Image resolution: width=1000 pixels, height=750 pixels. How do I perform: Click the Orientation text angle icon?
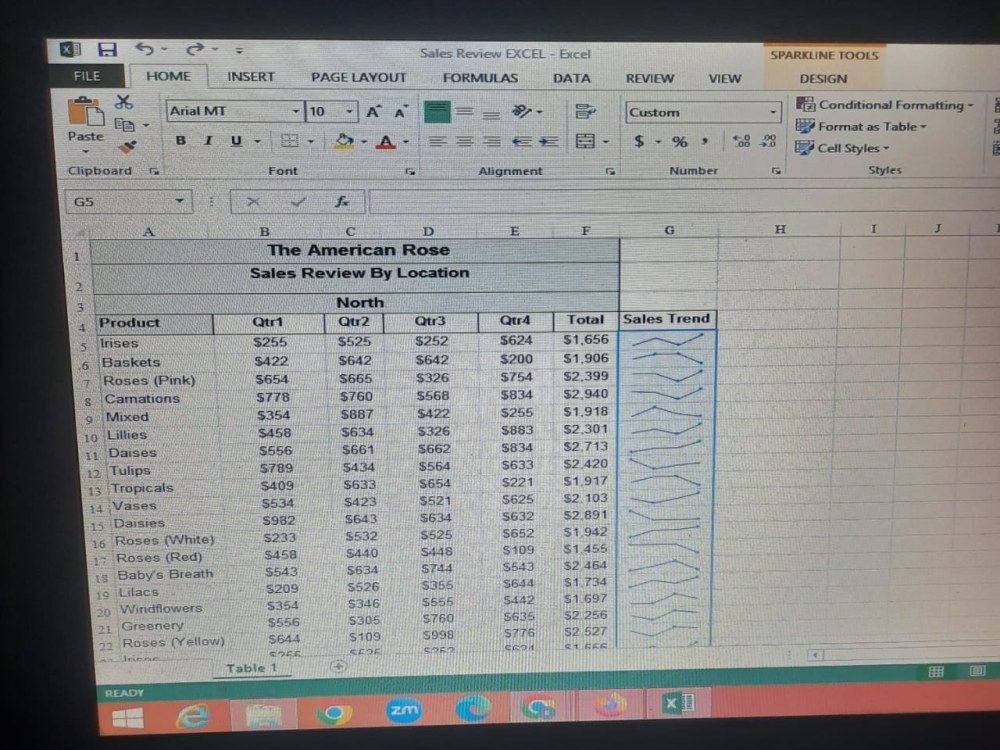coord(522,112)
